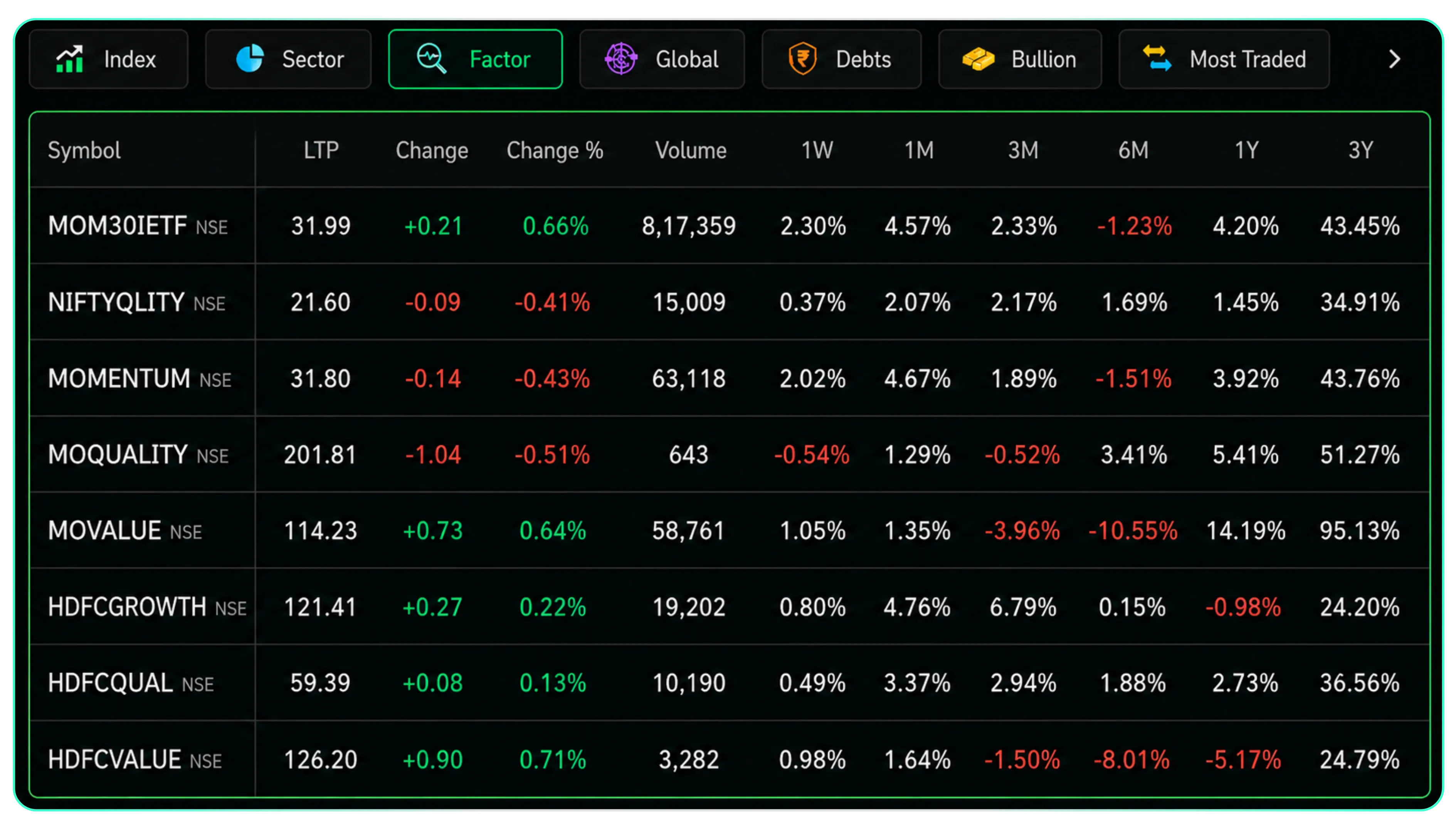Sort by LTP column header
The width and height of the screenshot is (1456, 819).
click(321, 150)
